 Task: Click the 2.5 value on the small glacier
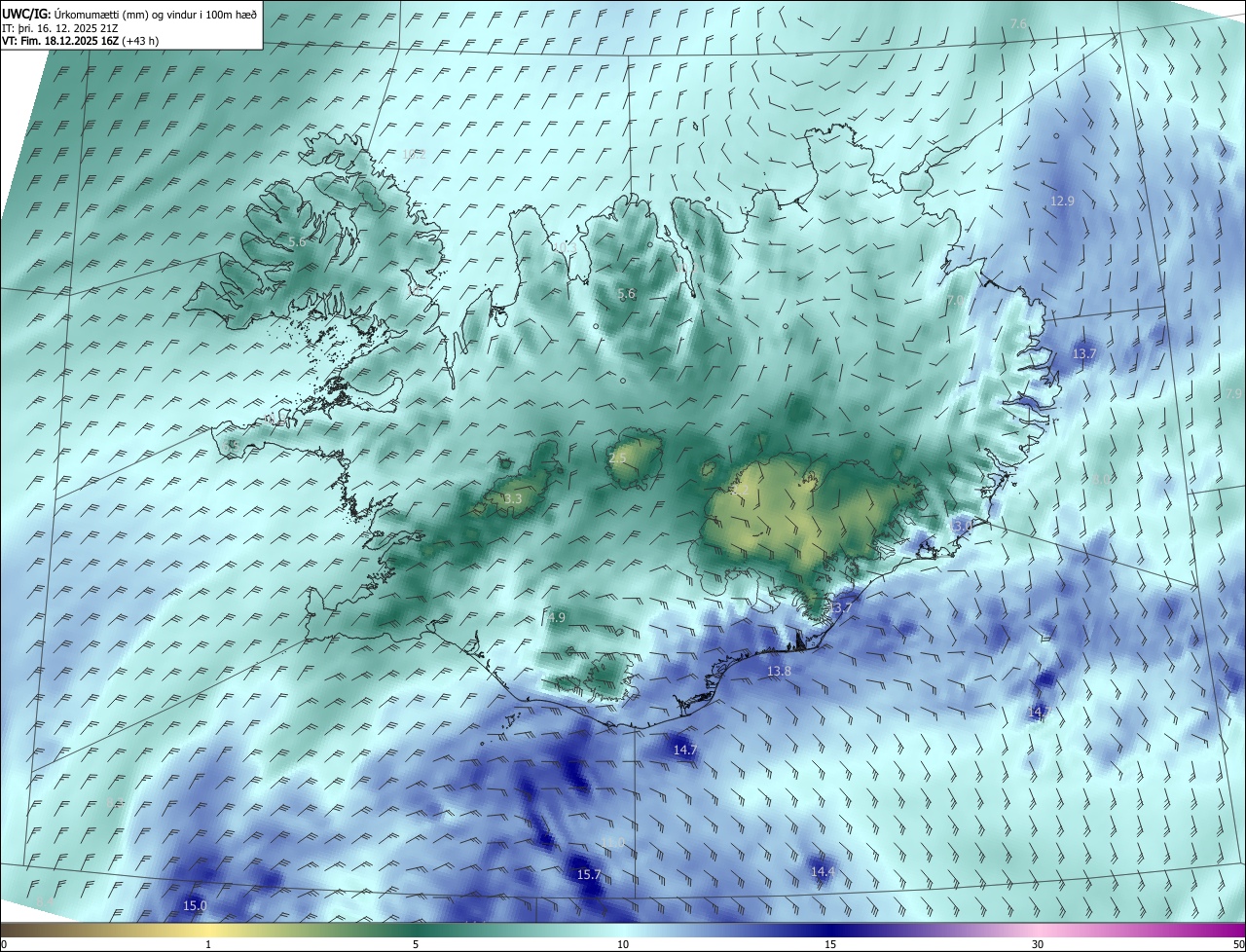[x=618, y=458]
